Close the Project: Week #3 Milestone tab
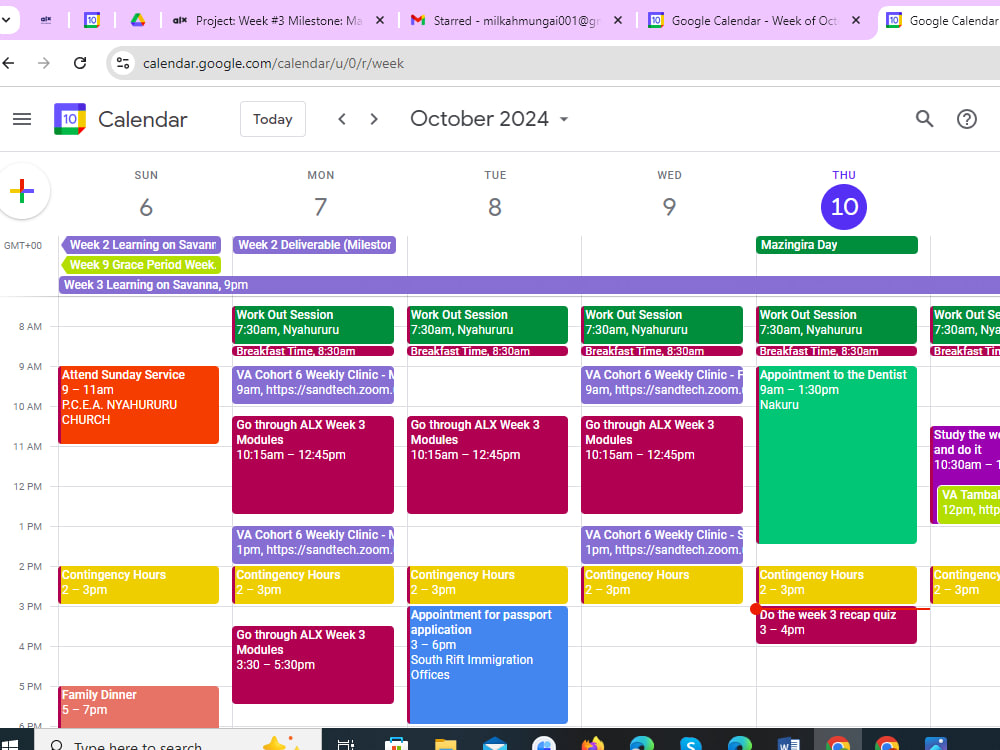The width and height of the screenshot is (1000, 750). click(379, 20)
